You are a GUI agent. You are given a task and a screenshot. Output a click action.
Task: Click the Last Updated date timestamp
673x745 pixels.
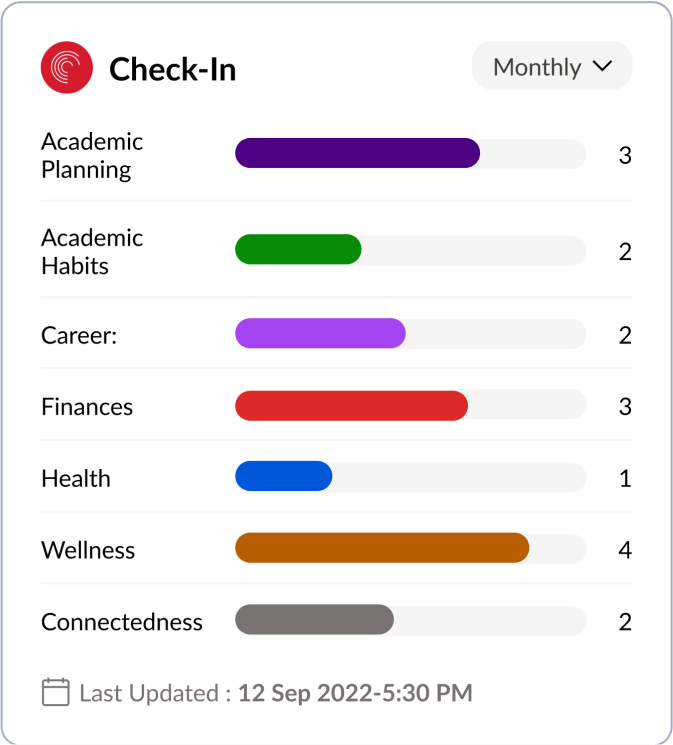(x=355, y=693)
